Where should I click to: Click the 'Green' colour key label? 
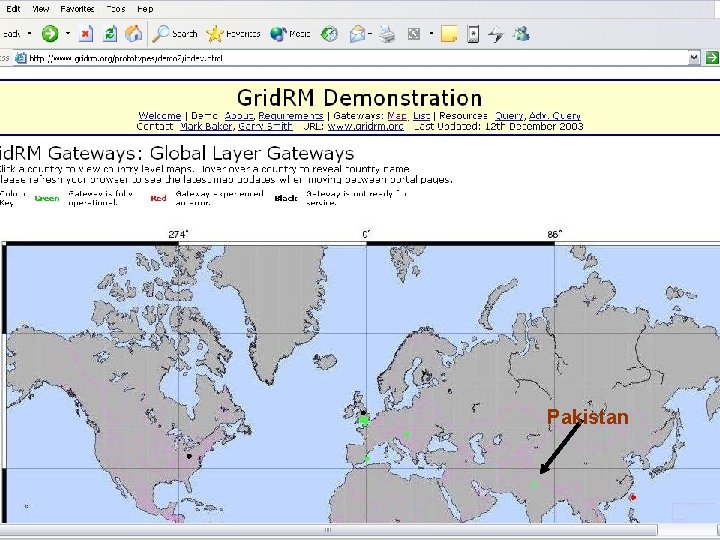(x=47, y=198)
